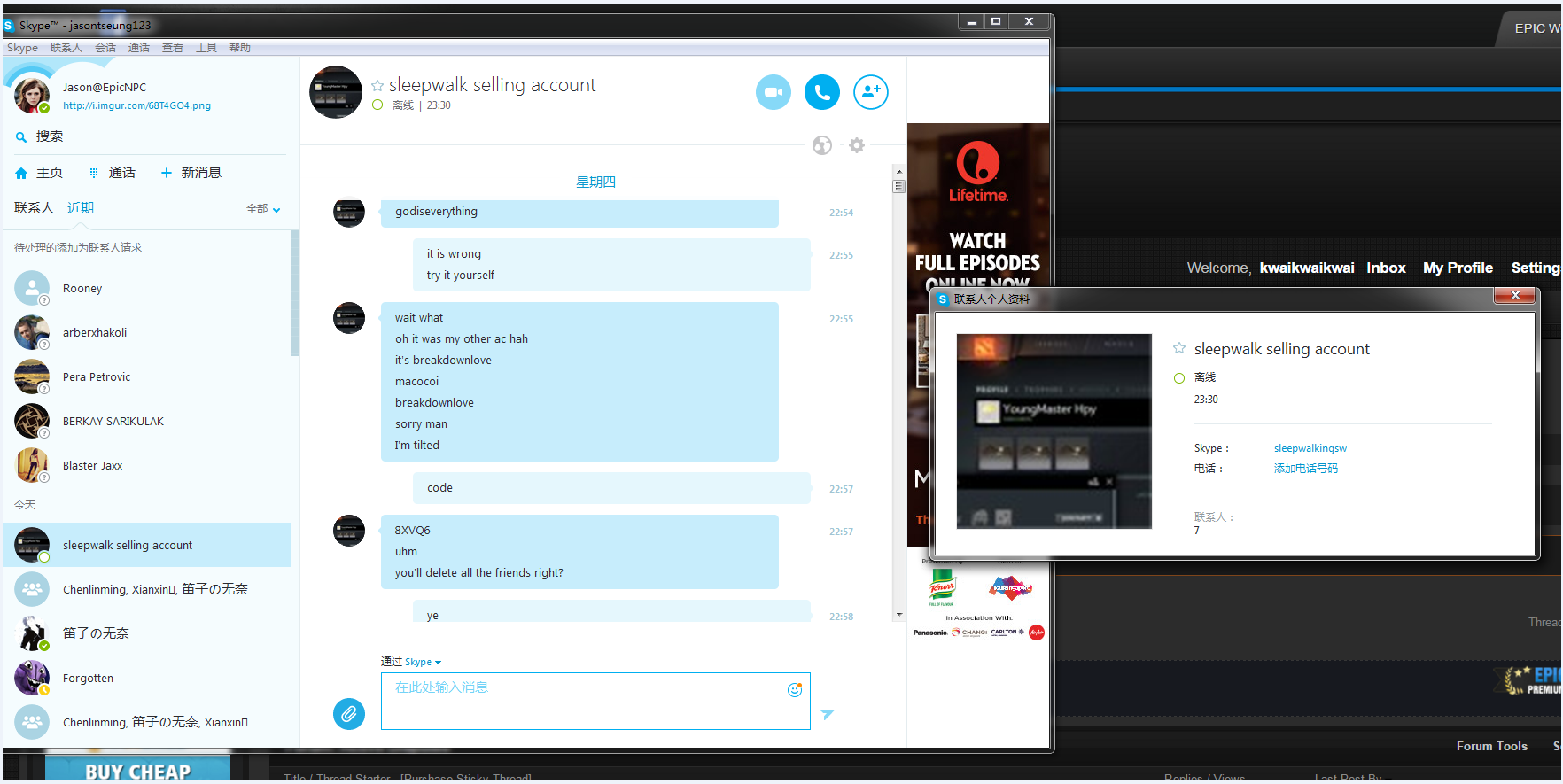Switch to the 联系人 tab
The width and height of the screenshot is (1563, 784).
click(x=34, y=208)
